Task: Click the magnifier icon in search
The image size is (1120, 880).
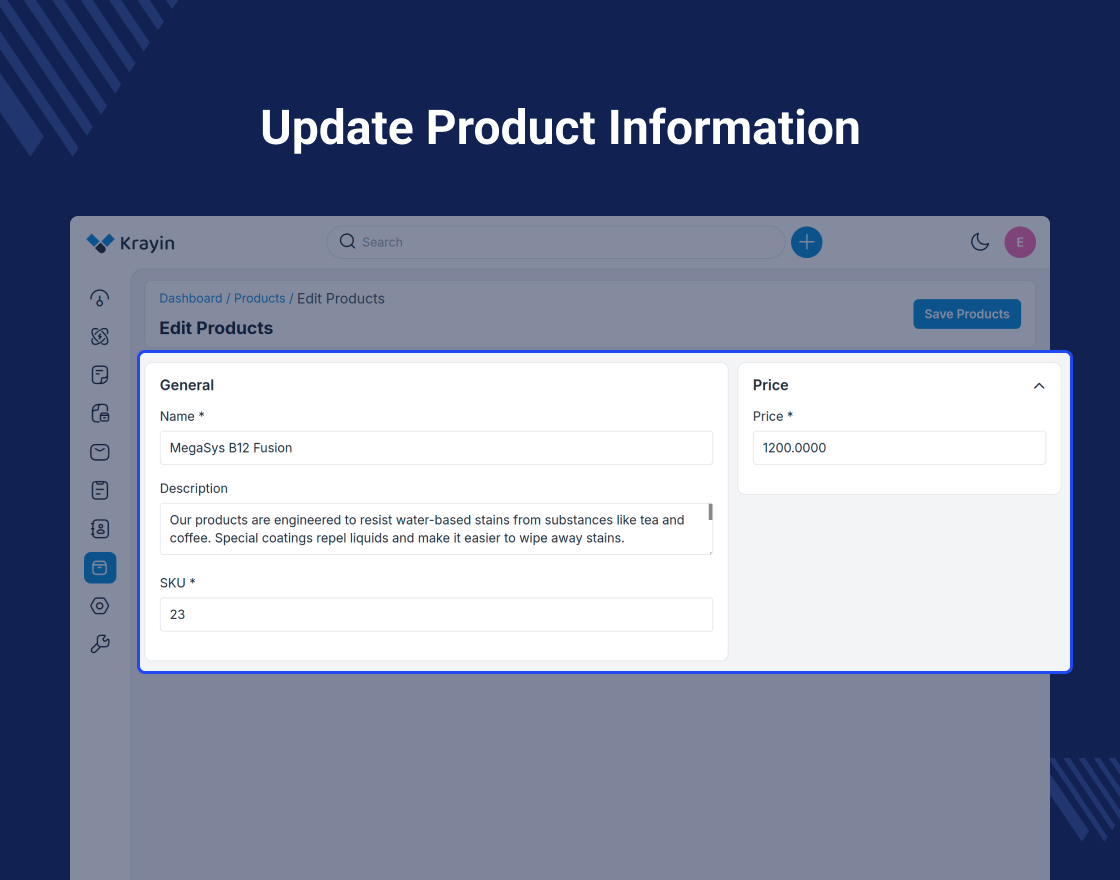Action: coord(347,241)
